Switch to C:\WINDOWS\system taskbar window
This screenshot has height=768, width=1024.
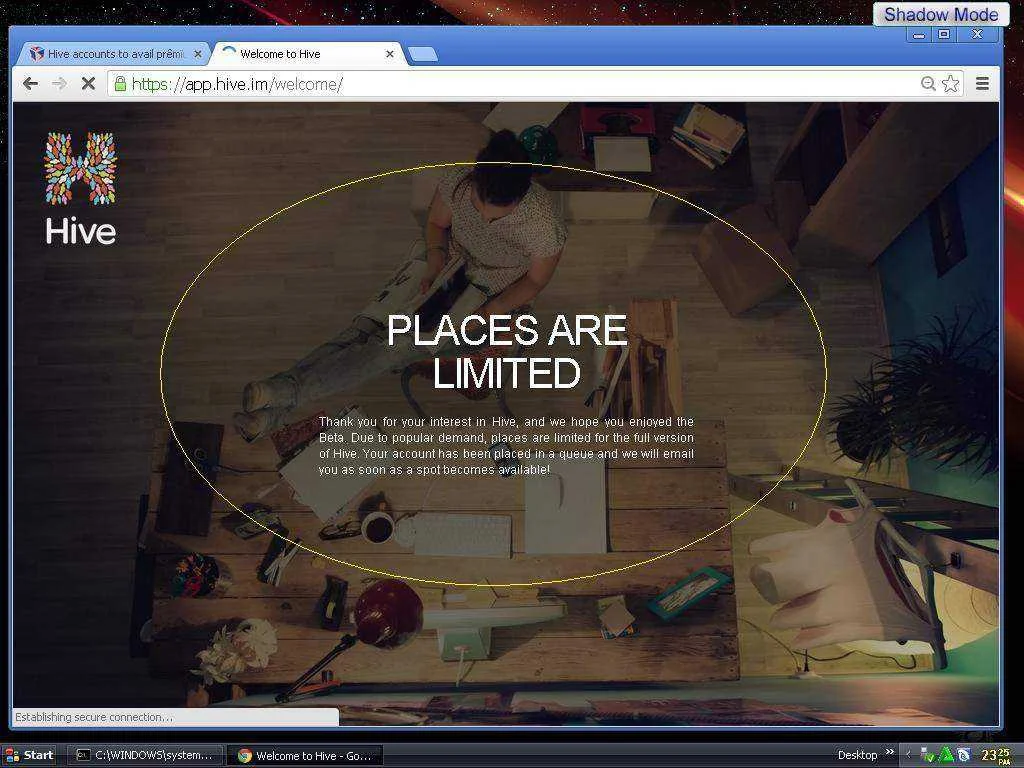(146, 756)
